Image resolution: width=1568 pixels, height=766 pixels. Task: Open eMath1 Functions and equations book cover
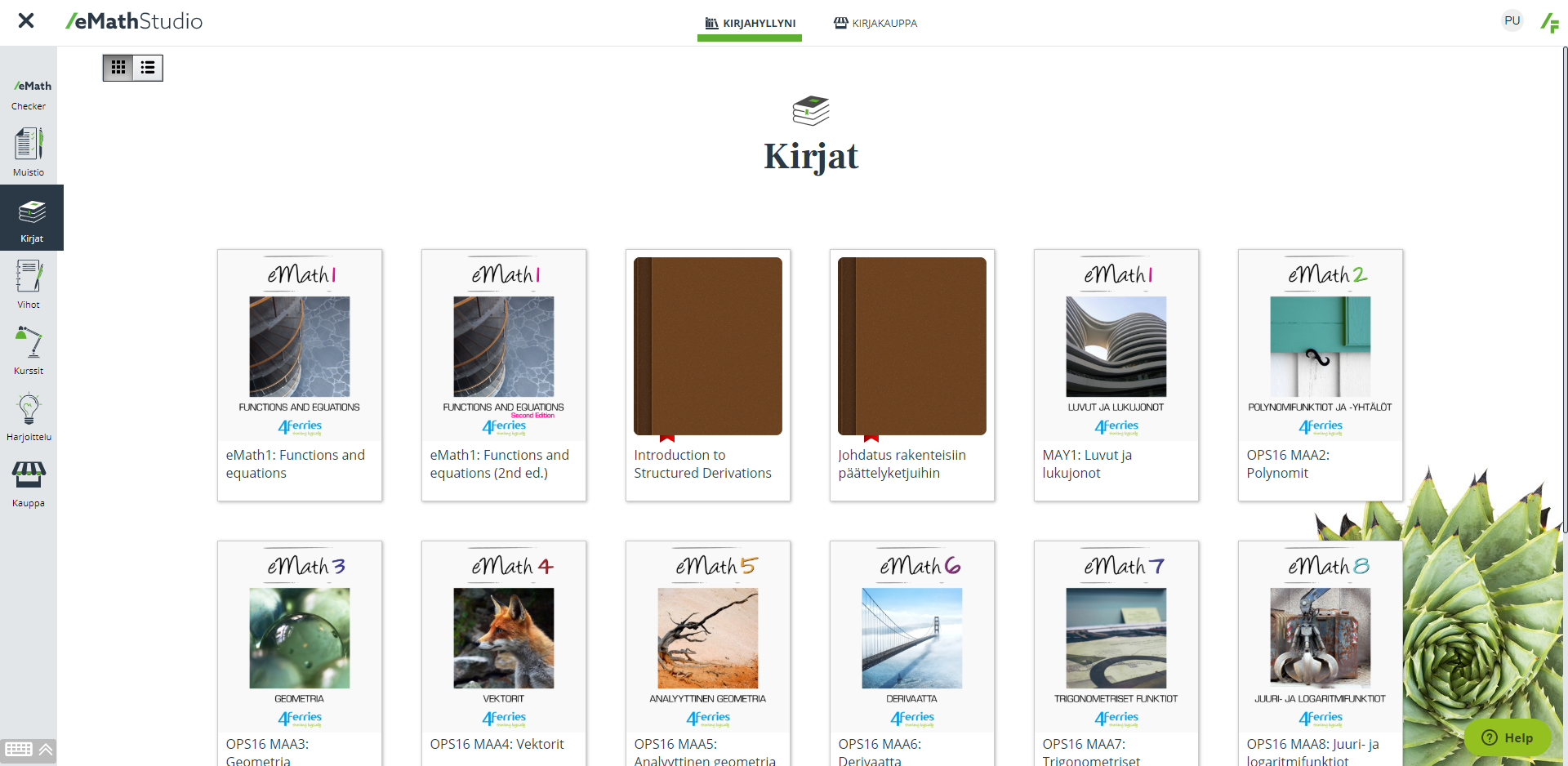pyautogui.click(x=300, y=345)
